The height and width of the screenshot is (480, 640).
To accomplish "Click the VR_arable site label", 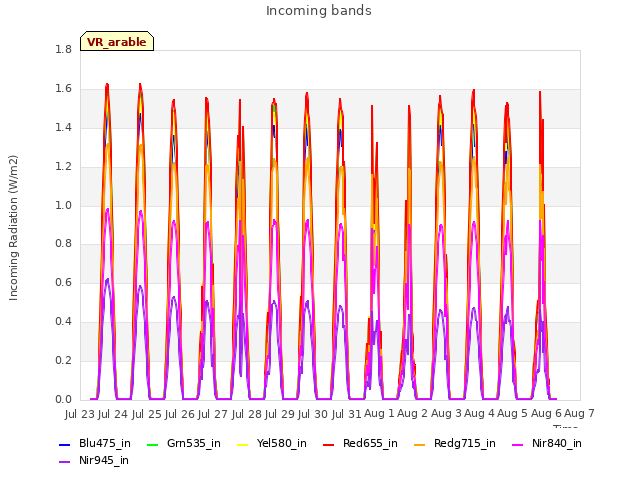I will (117, 42).
